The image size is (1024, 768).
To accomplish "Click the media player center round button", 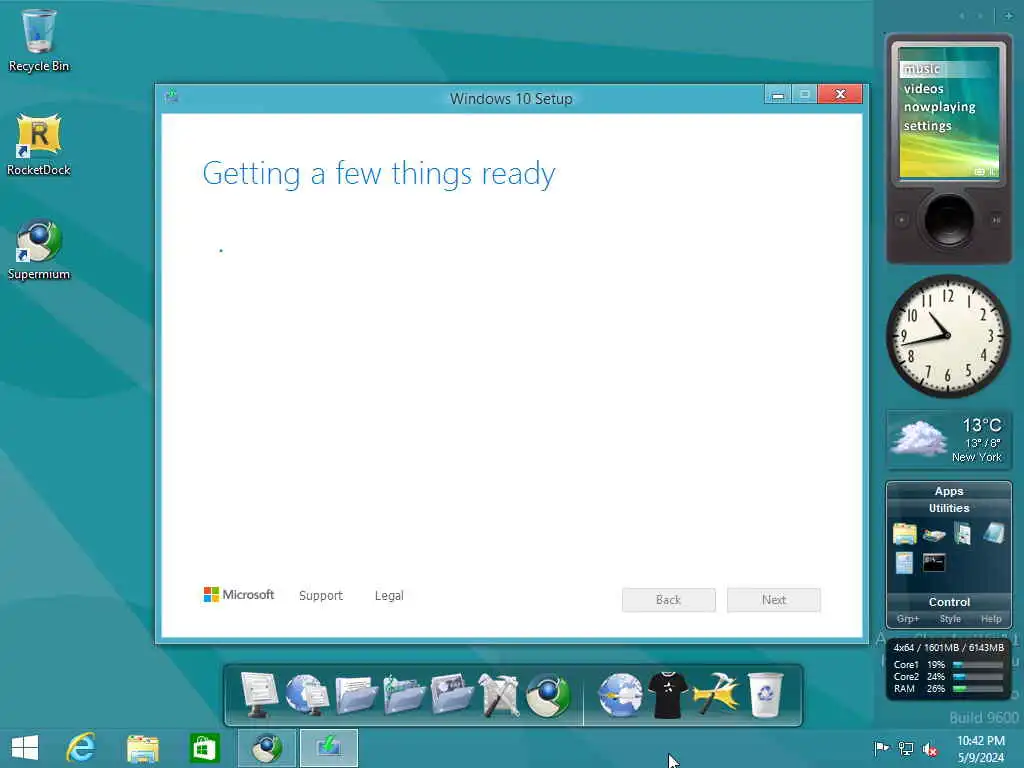I will click(x=949, y=220).
